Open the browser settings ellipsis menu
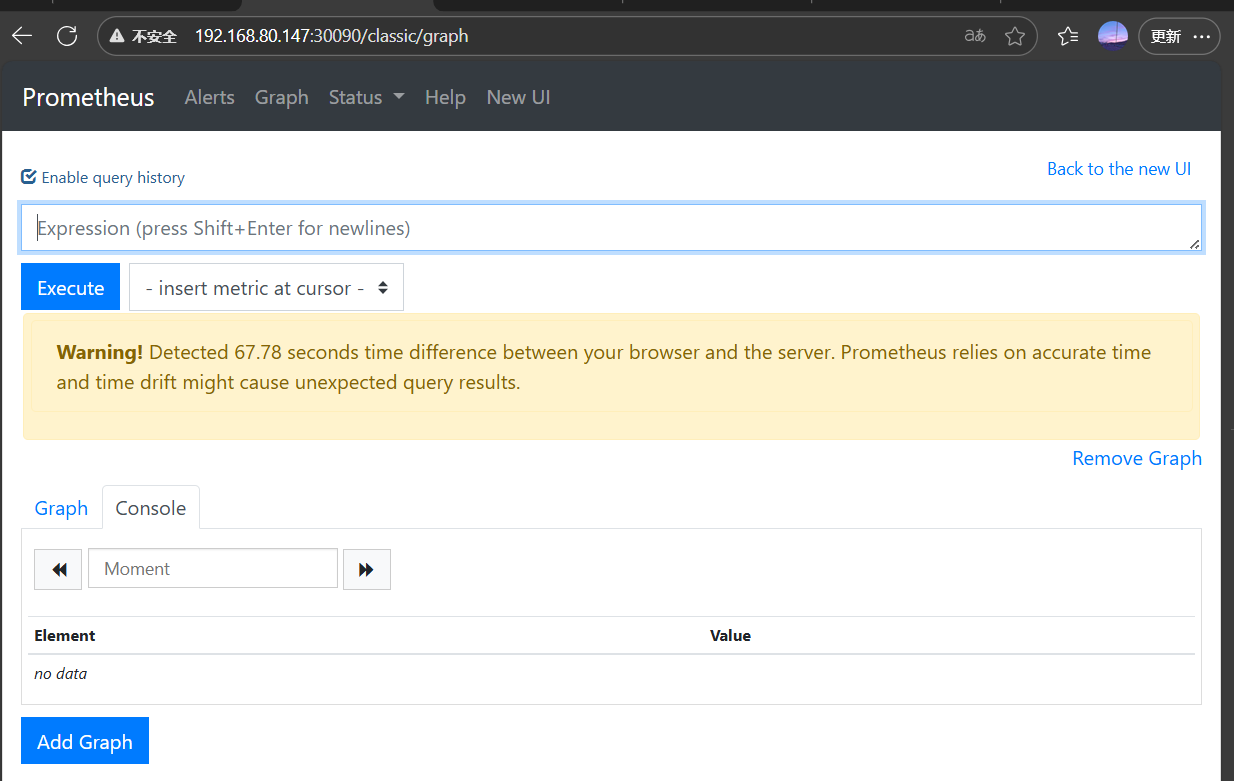The image size is (1234, 781). (1201, 36)
